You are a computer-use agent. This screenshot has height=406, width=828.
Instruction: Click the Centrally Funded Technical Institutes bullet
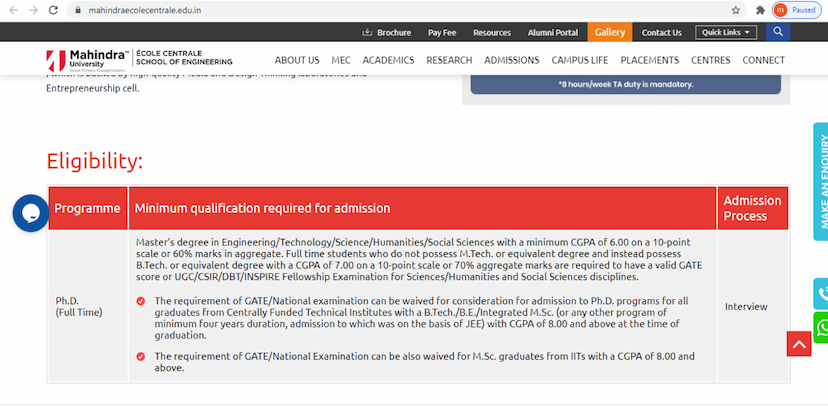(x=421, y=318)
